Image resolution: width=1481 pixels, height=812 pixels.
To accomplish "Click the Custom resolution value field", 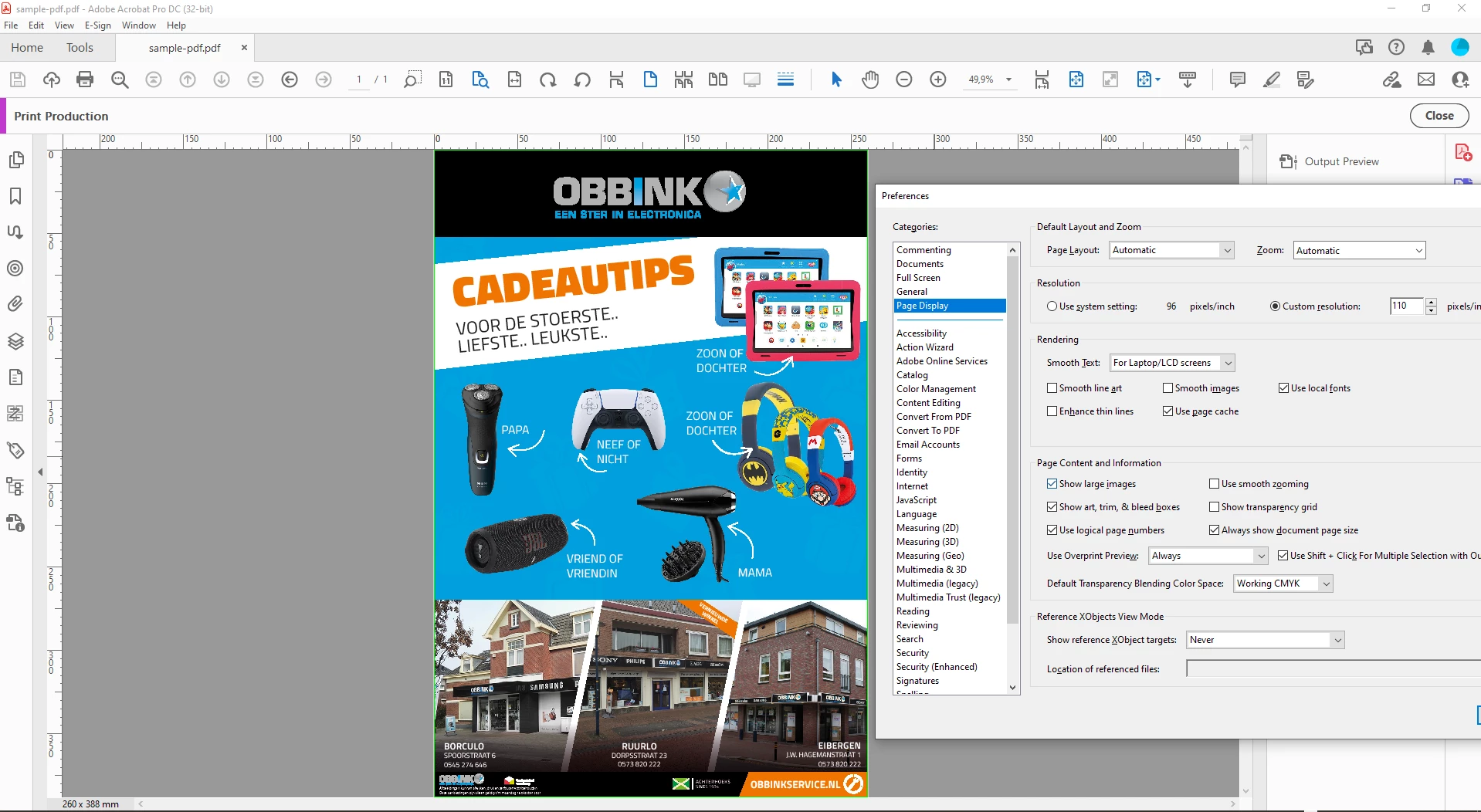I will 1407,306.
